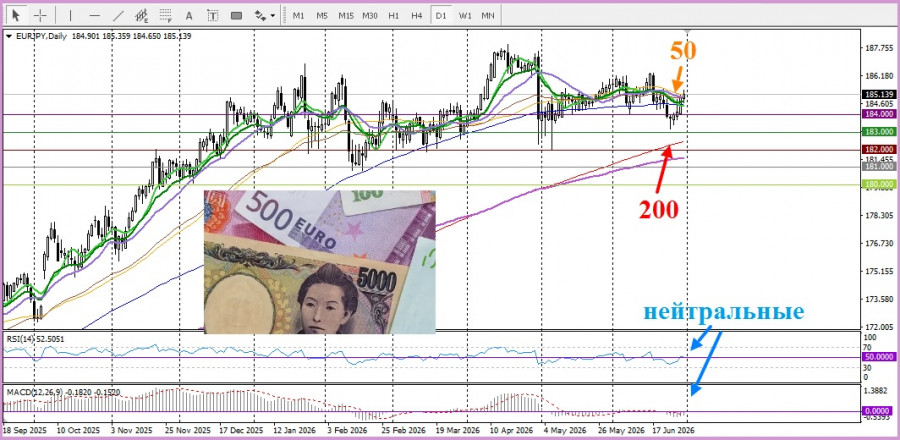Click the 12 Jan 2026 date label
Image resolution: width=900 pixels, height=440 pixels.
pos(293,429)
